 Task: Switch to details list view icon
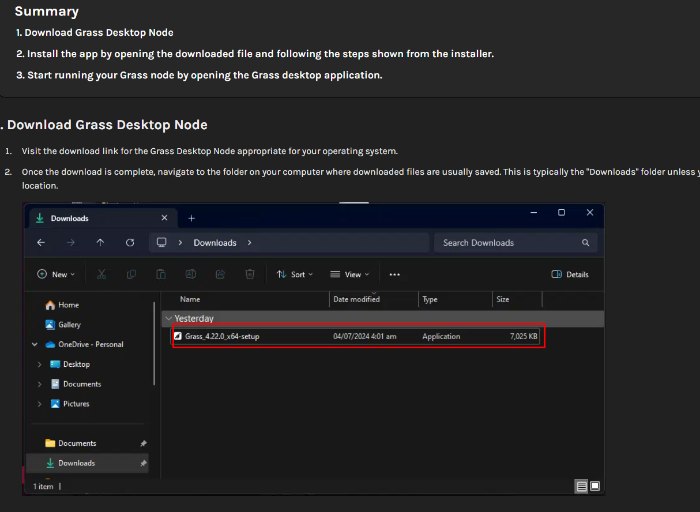[581, 486]
